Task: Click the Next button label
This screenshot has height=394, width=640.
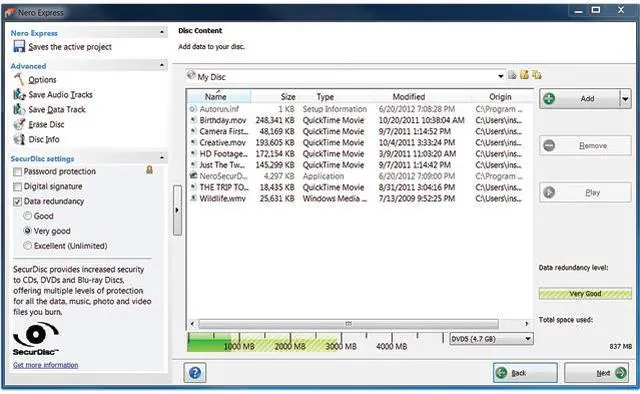Action: pos(603,373)
